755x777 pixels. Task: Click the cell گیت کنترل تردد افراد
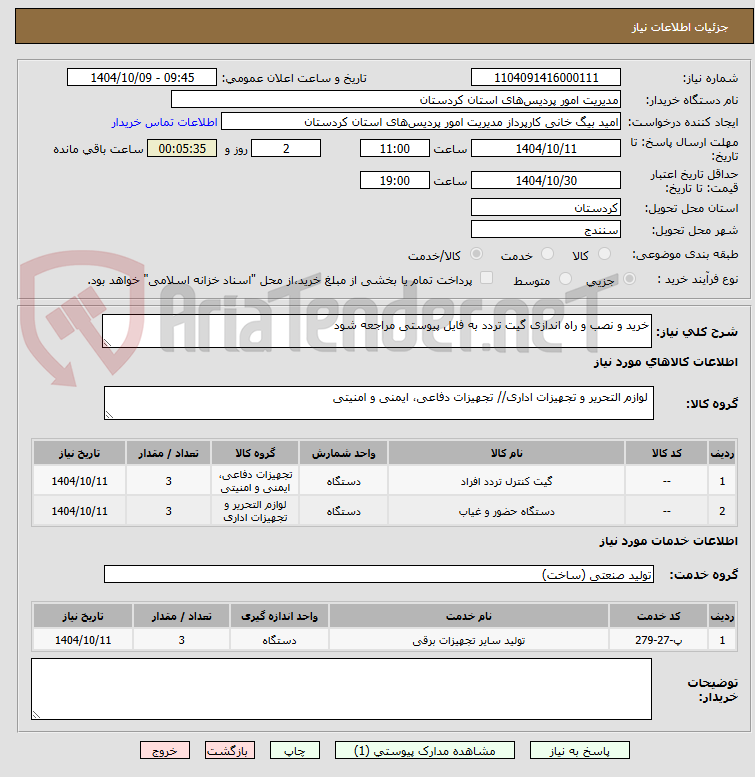tap(506, 481)
